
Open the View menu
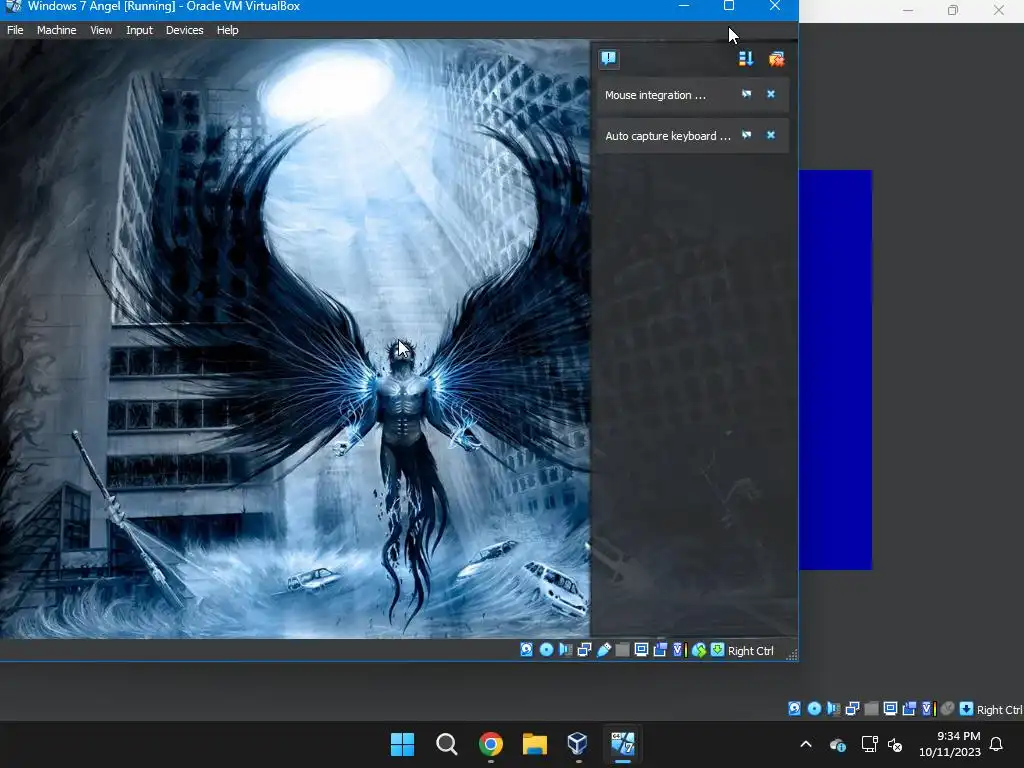click(x=101, y=30)
